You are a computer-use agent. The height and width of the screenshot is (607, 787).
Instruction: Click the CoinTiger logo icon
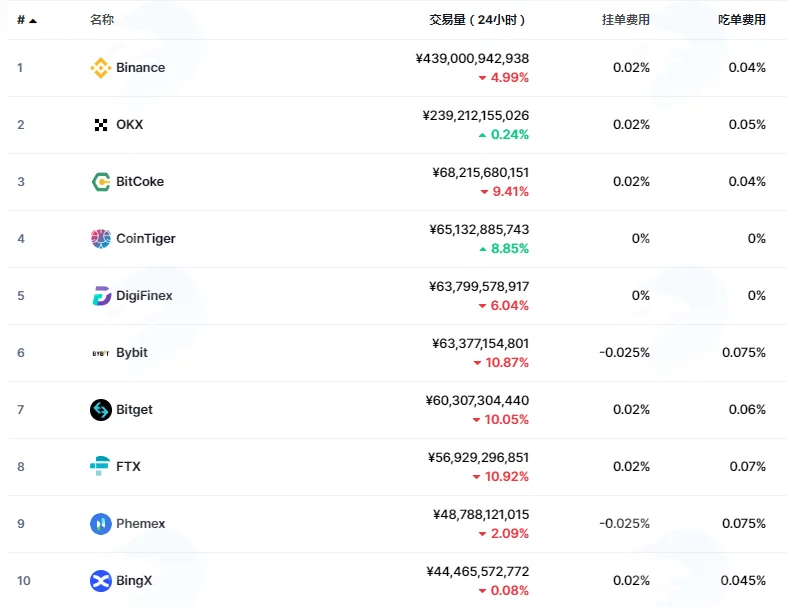coord(101,238)
